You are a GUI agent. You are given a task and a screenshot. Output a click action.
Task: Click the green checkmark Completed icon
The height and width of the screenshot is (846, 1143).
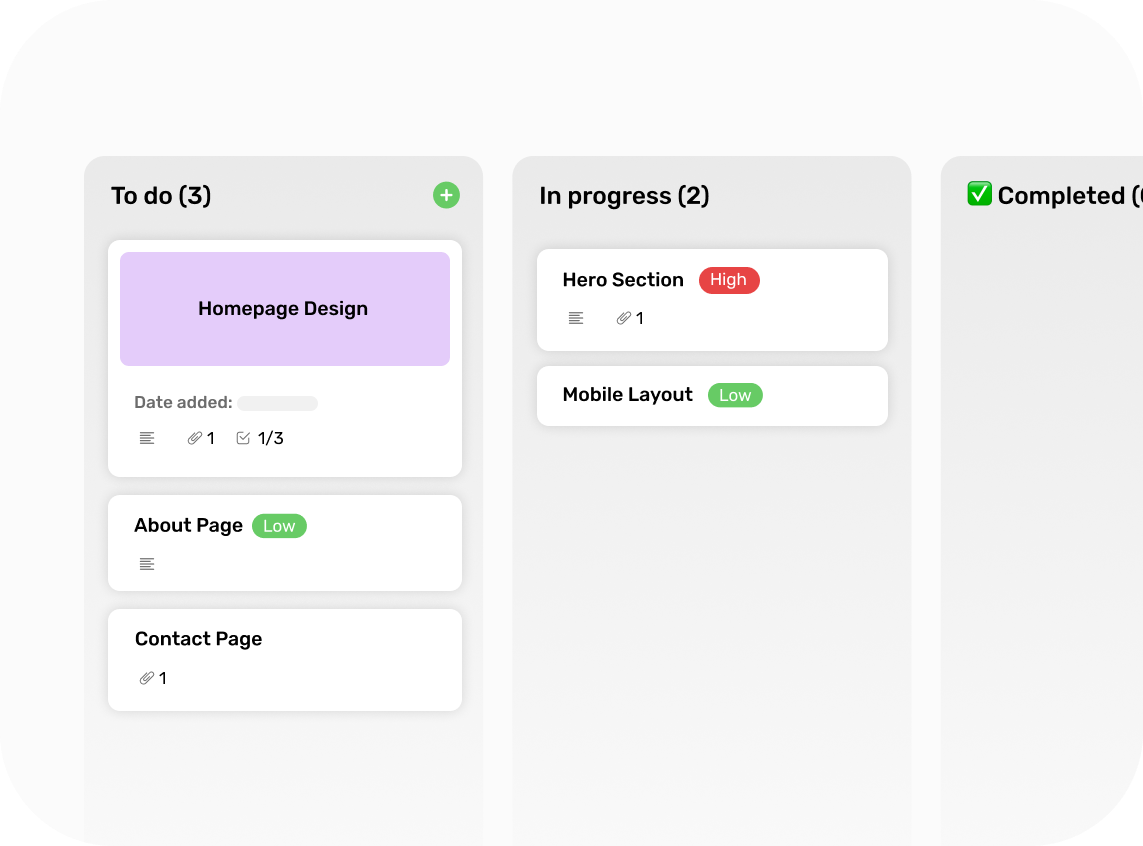(x=979, y=195)
